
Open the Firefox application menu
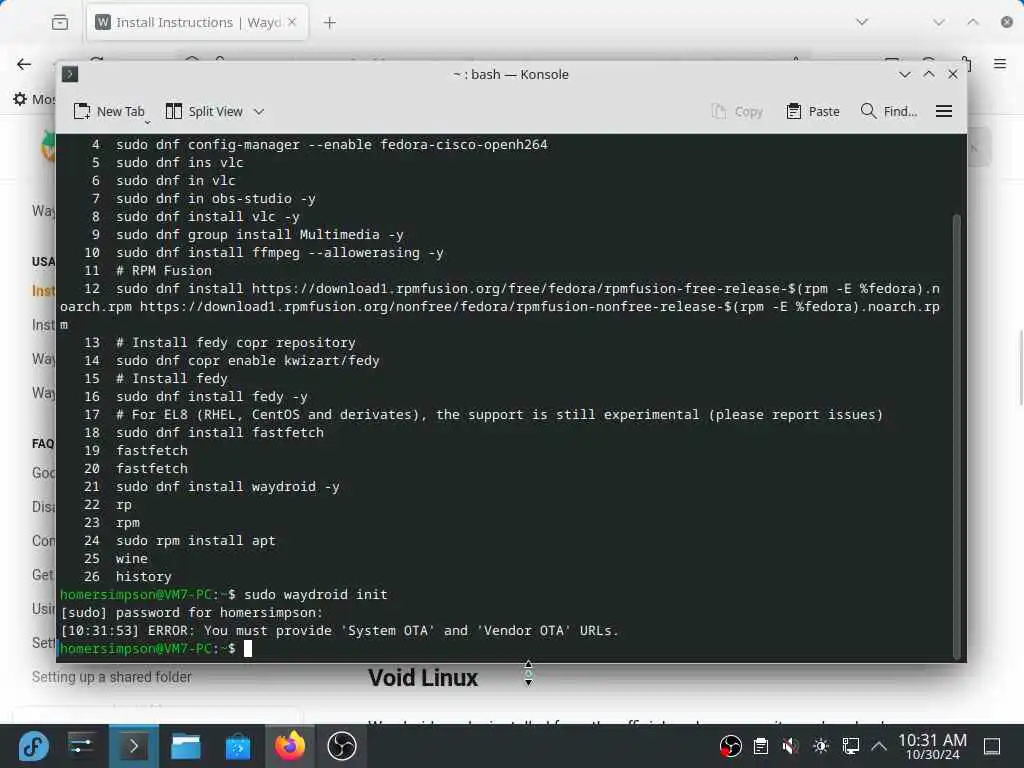click(x=1000, y=64)
